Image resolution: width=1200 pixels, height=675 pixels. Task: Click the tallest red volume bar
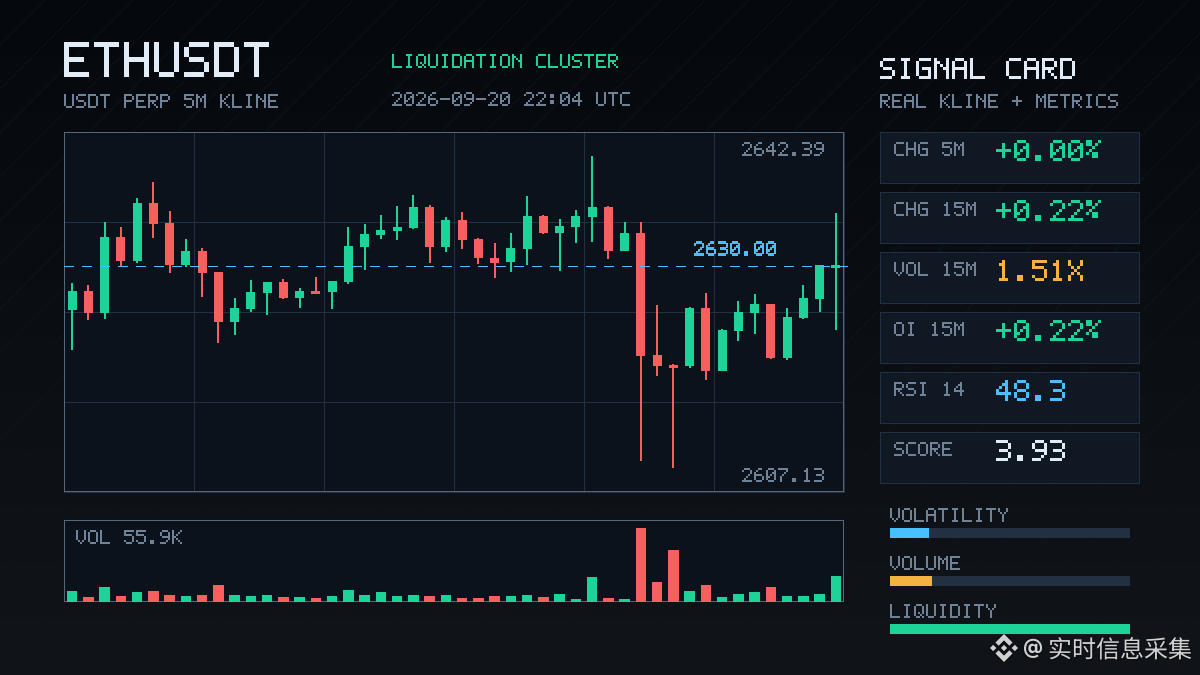[x=641, y=564]
